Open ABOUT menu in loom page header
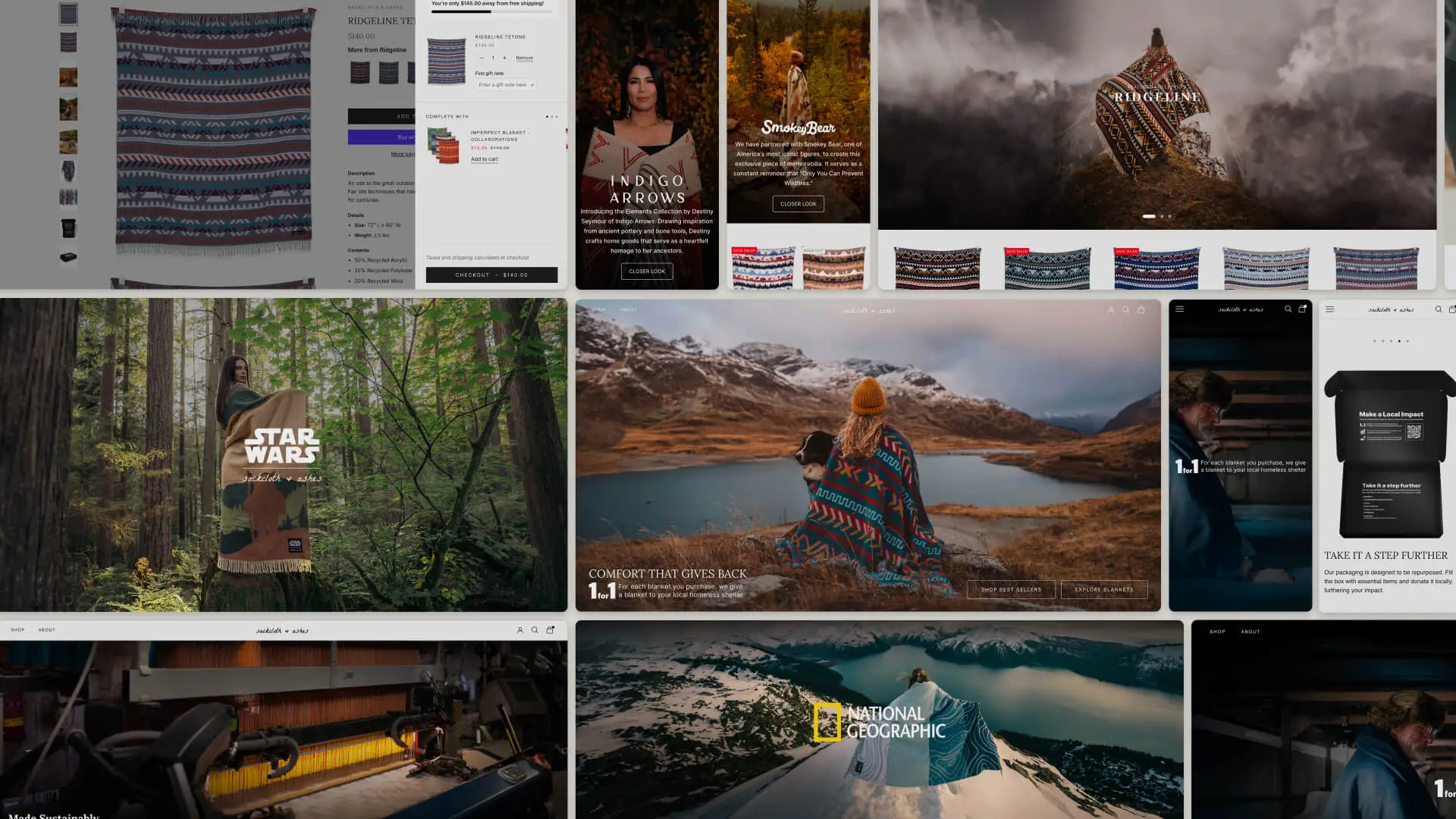This screenshot has height=819, width=1456. click(47, 630)
